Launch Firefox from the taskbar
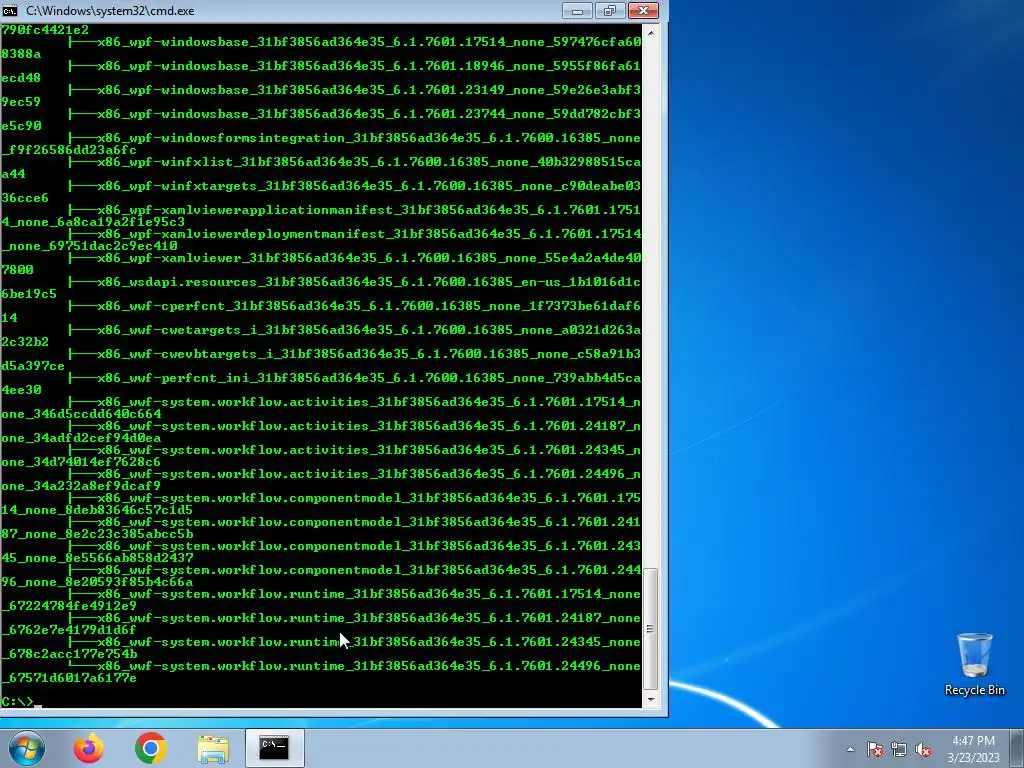The height and width of the screenshot is (768, 1024). tap(88, 748)
